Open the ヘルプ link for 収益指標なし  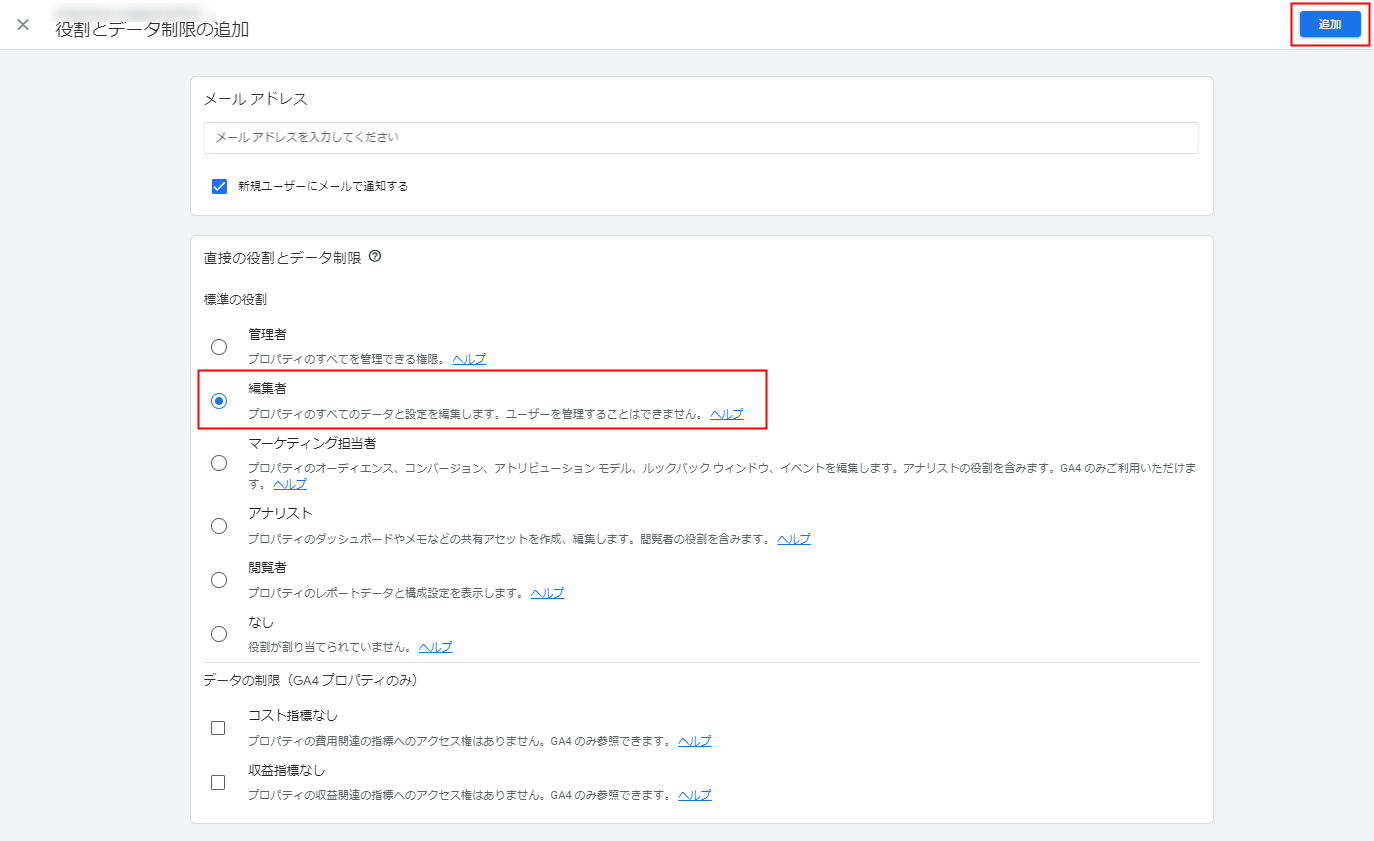695,796
